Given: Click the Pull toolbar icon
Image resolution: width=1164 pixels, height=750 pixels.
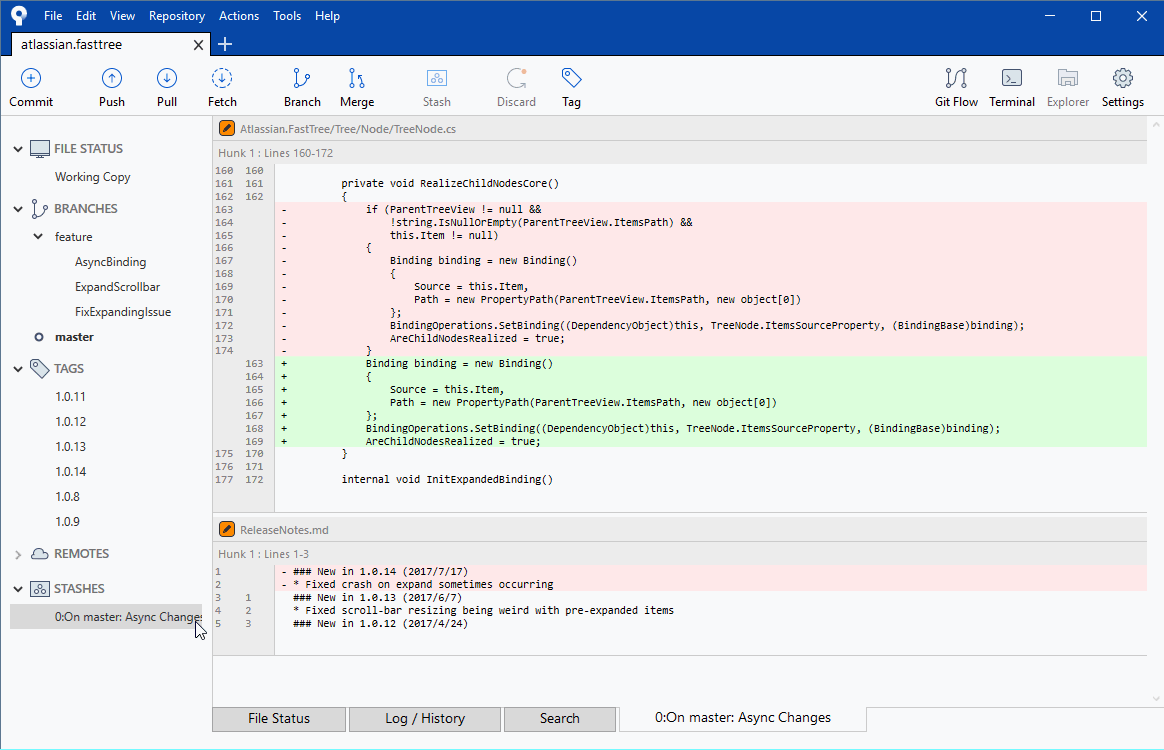Looking at the screenshot, I should (x=167, y=78).
